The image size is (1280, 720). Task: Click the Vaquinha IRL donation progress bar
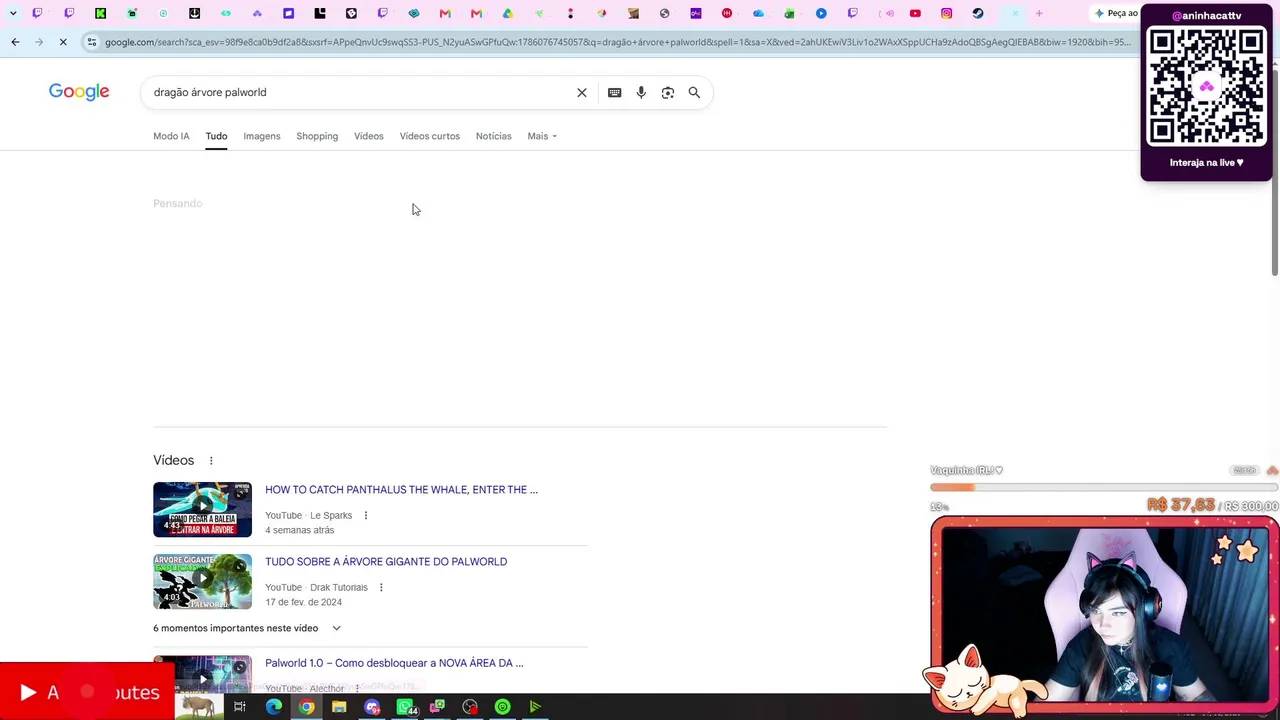[x=1104, y=487]
